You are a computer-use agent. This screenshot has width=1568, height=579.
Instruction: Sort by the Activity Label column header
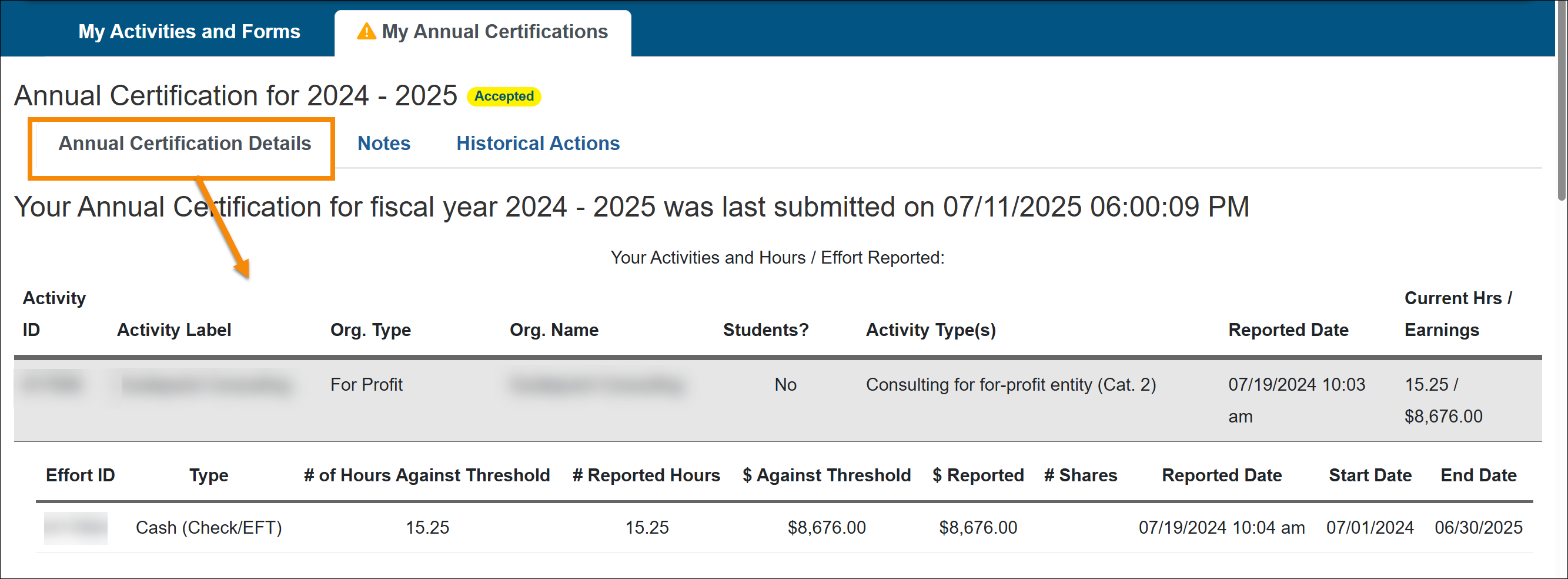tap(173, 330)
